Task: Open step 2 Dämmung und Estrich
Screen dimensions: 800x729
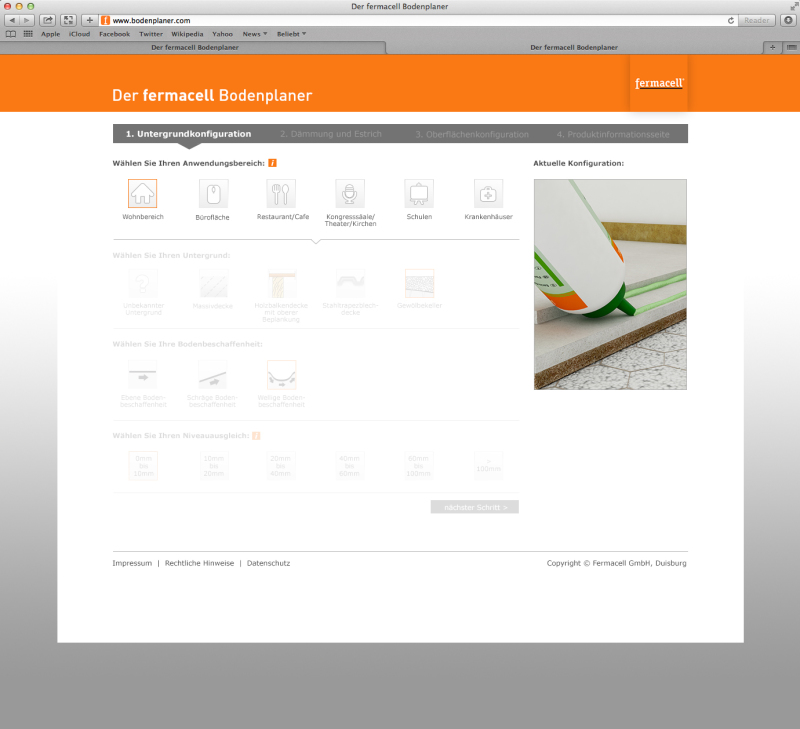Action: 331,134
